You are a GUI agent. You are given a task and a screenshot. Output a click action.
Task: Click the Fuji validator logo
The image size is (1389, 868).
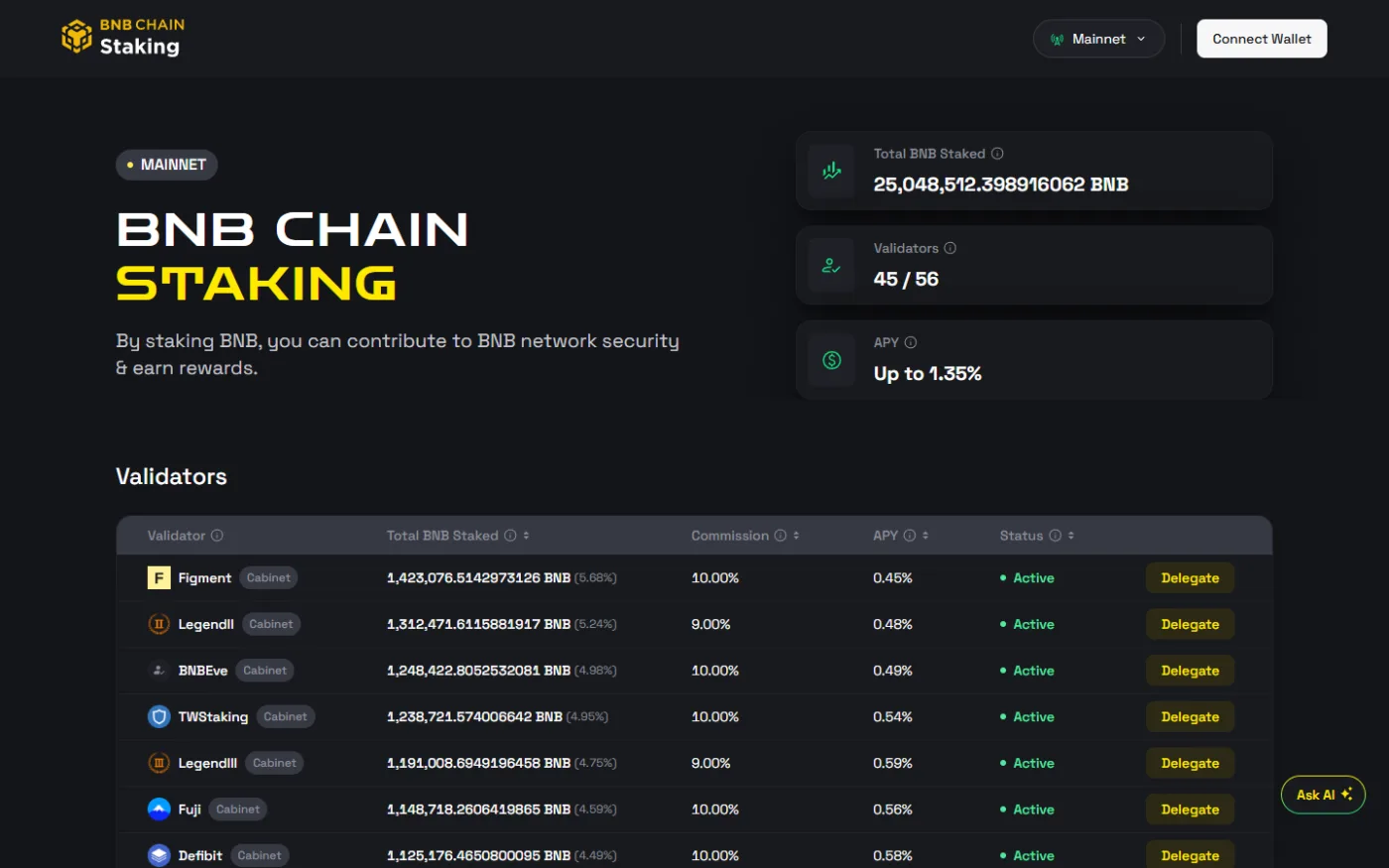[159, 809]
